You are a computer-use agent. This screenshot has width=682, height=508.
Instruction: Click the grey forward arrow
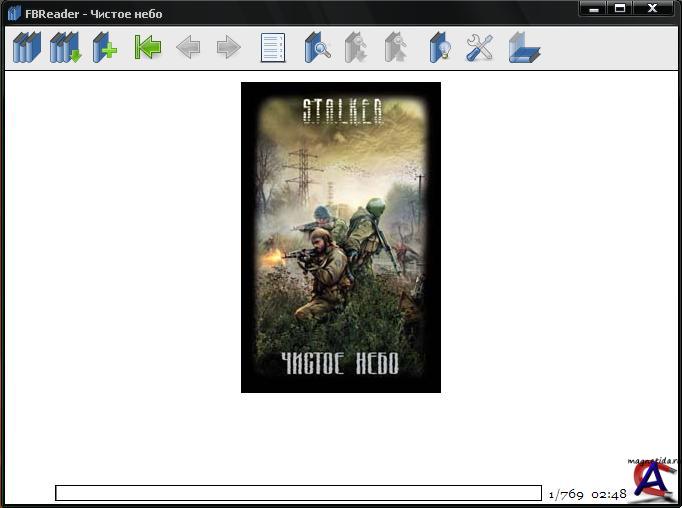229,47
